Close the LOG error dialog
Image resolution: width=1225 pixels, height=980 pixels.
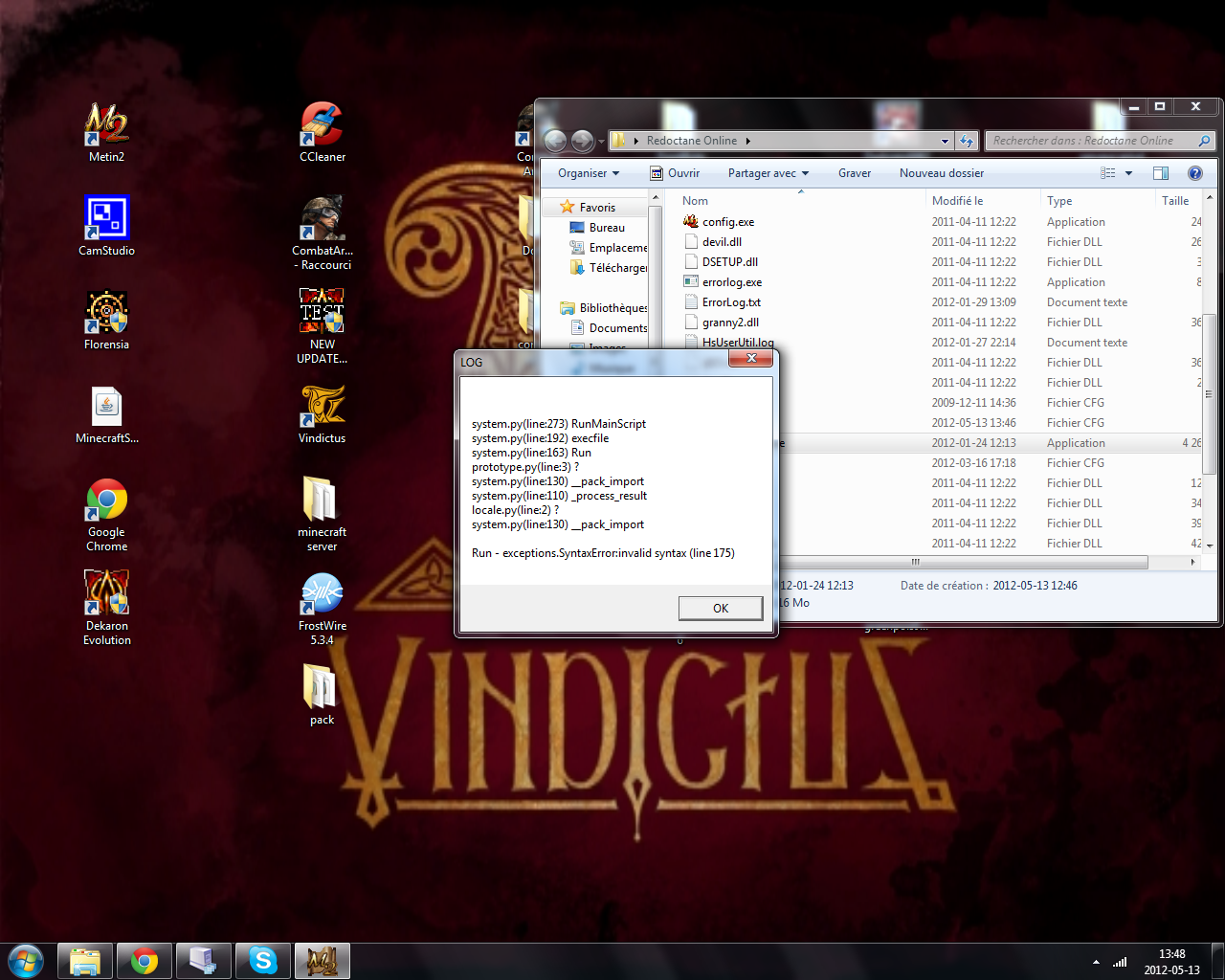[x=751, y=358]
